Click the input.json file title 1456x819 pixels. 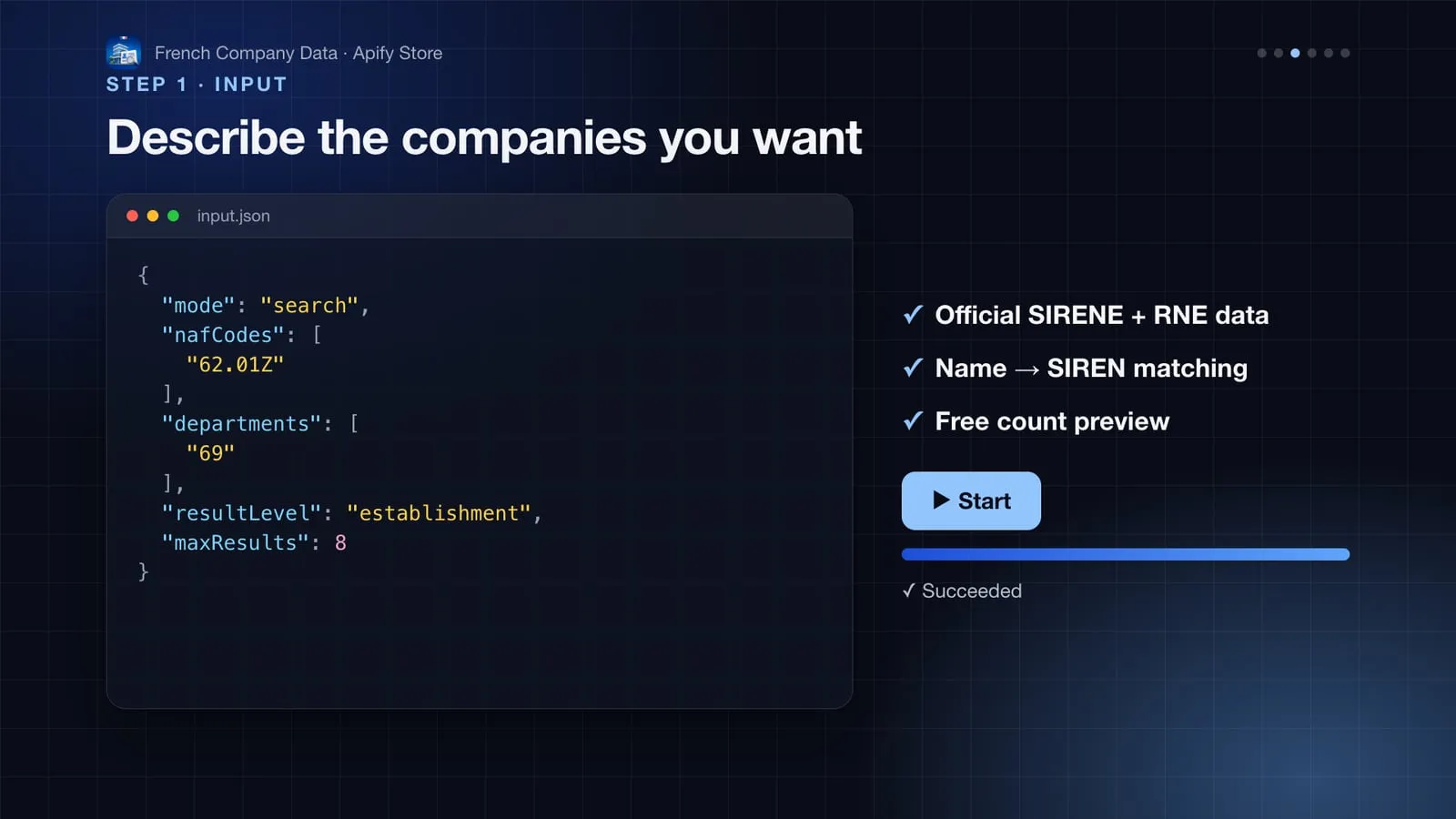point(234,216)
